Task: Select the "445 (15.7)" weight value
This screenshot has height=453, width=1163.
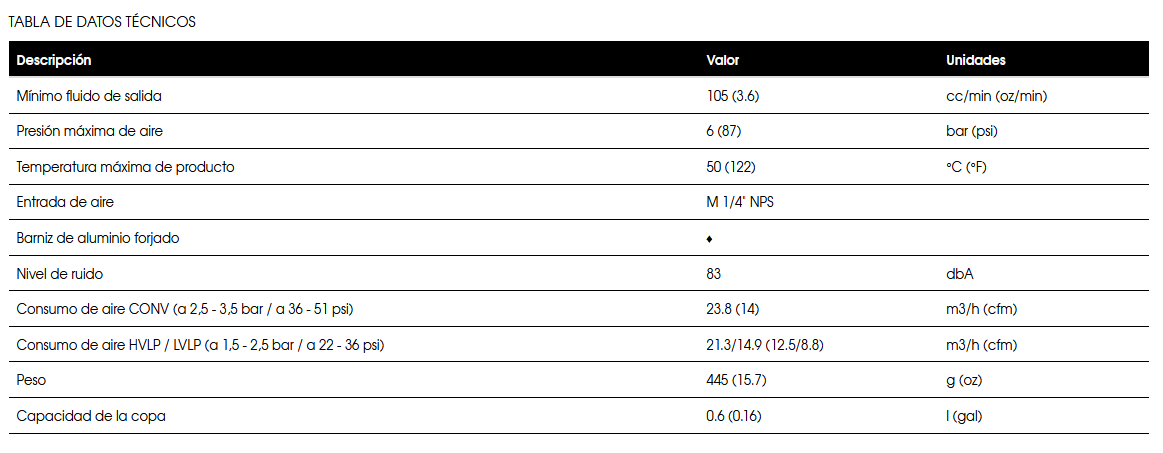Action: (x=736, y=380)
